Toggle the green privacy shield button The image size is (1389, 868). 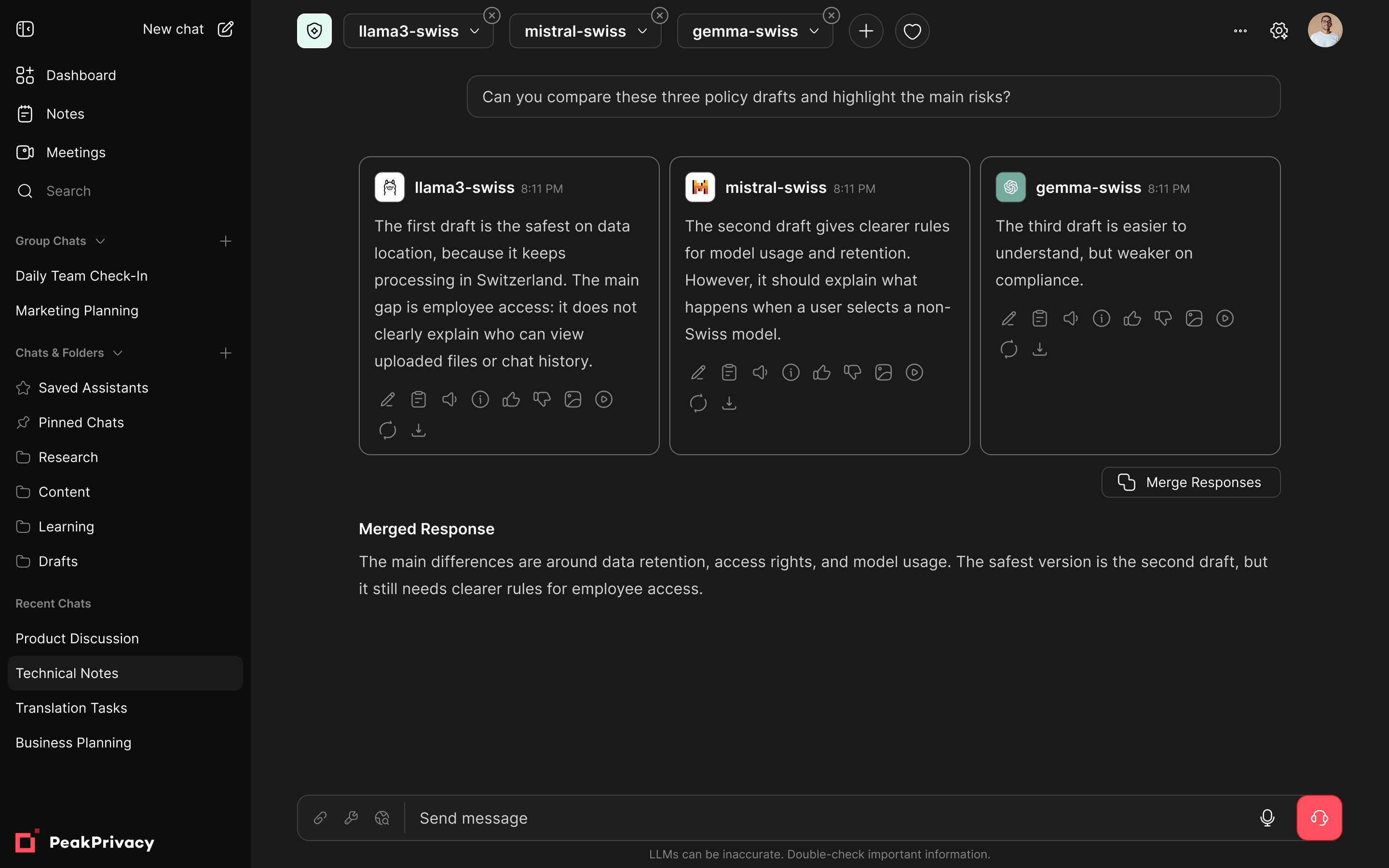coord(314,31)
